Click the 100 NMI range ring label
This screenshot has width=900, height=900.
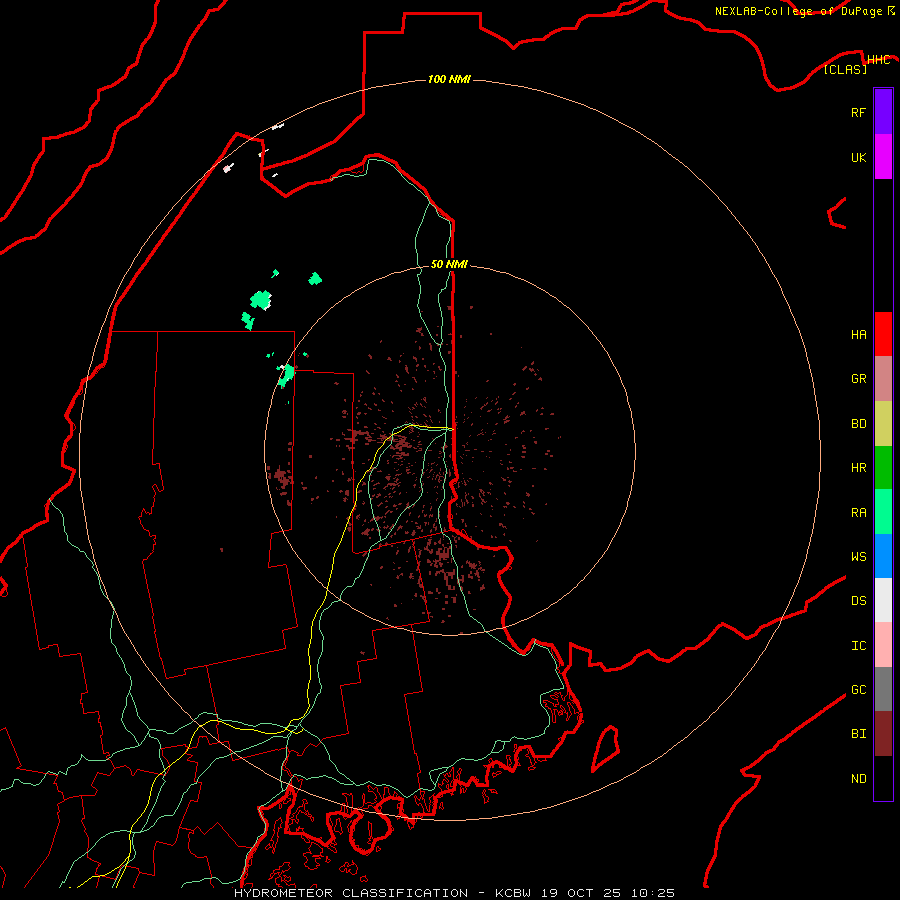pos(449,79)
